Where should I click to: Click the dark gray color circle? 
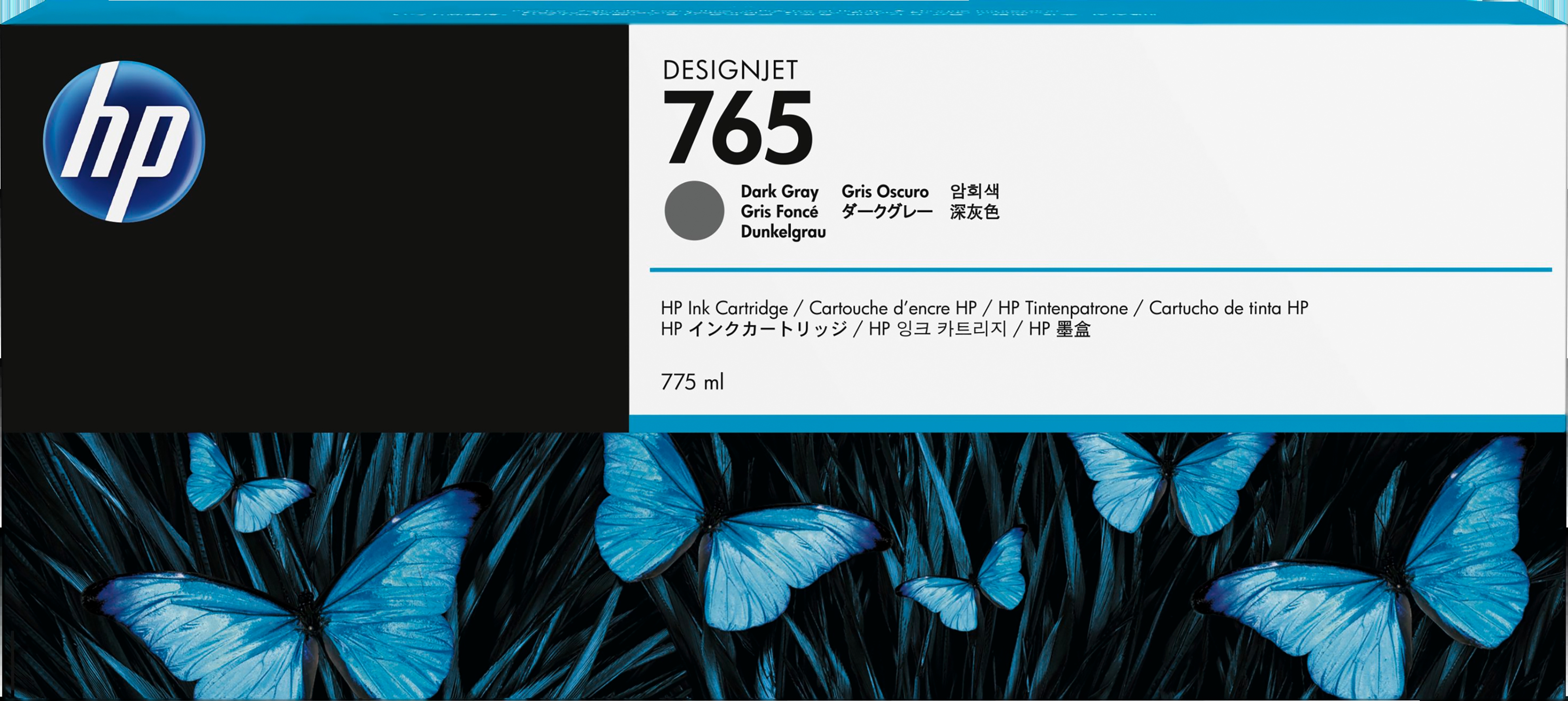[x=694, y=210]
